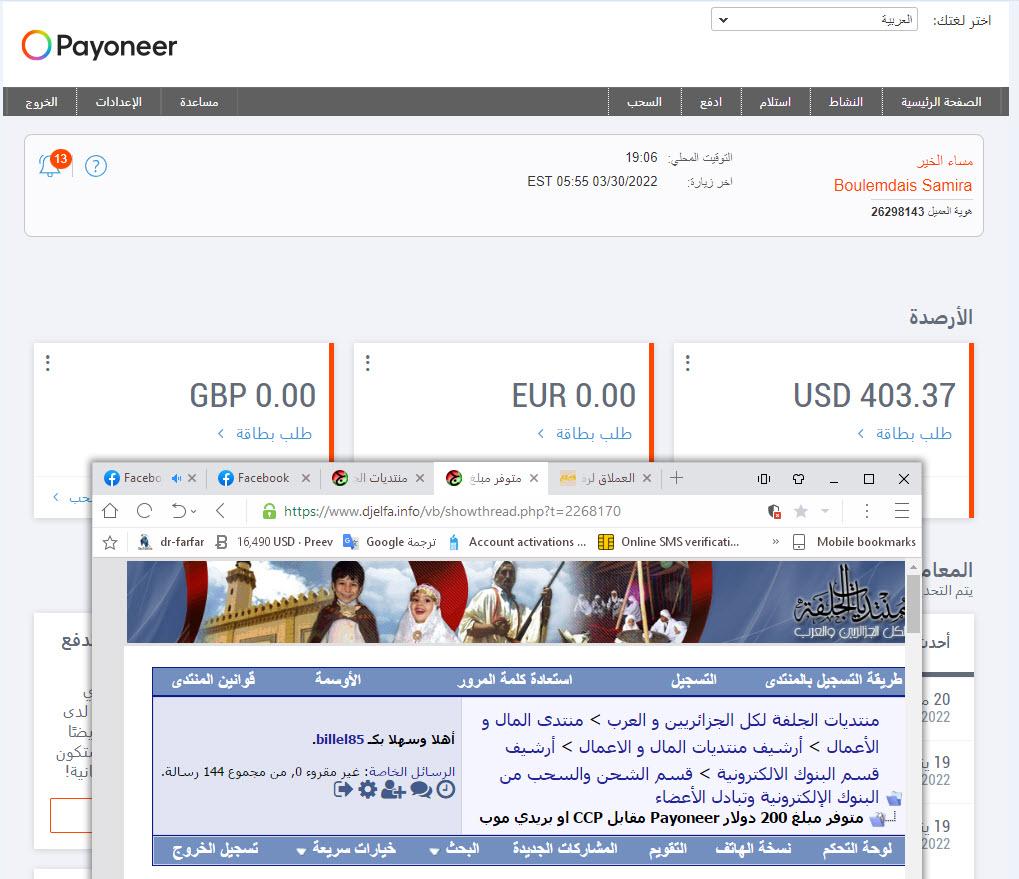This screenshot has width=1019, height=879.
Task: Click the forum add-friend icon
Action: pos(393,790)
